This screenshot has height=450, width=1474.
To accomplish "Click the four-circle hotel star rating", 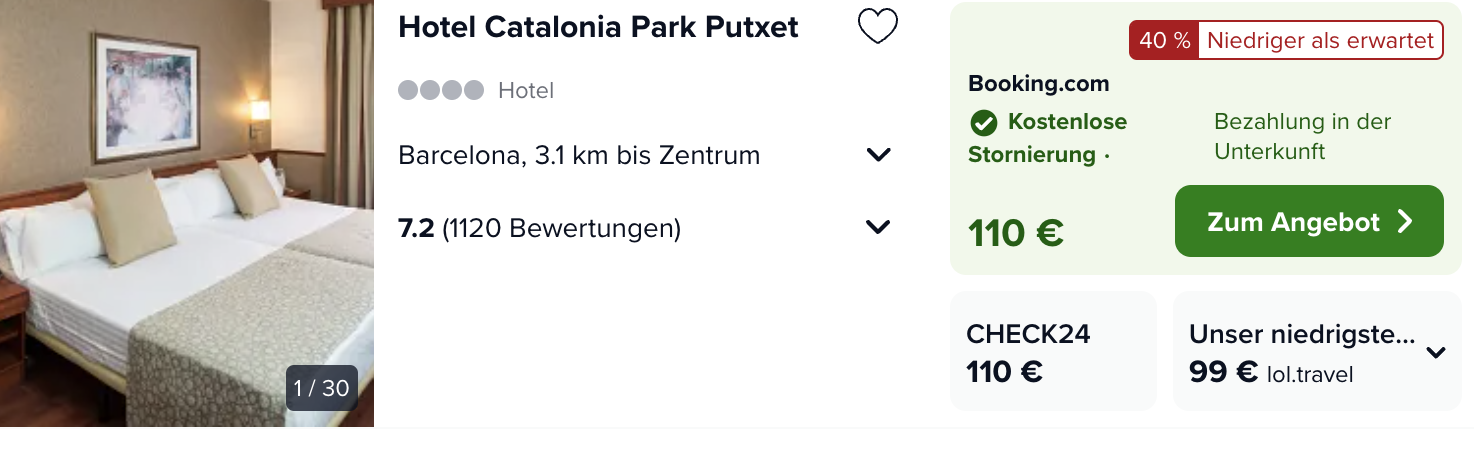I will tap(441, 91).
